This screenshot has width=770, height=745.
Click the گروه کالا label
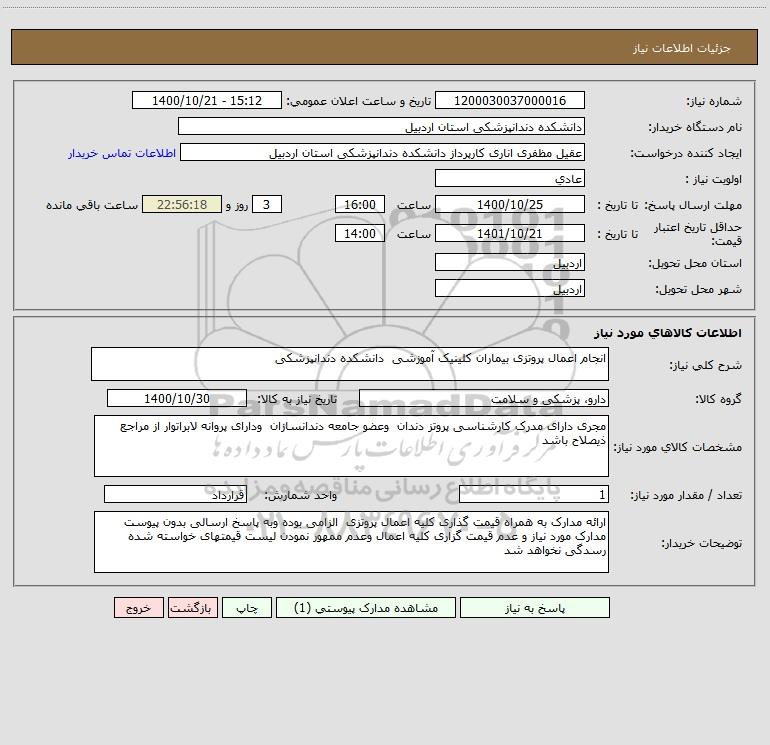click(x=718, y=399)
